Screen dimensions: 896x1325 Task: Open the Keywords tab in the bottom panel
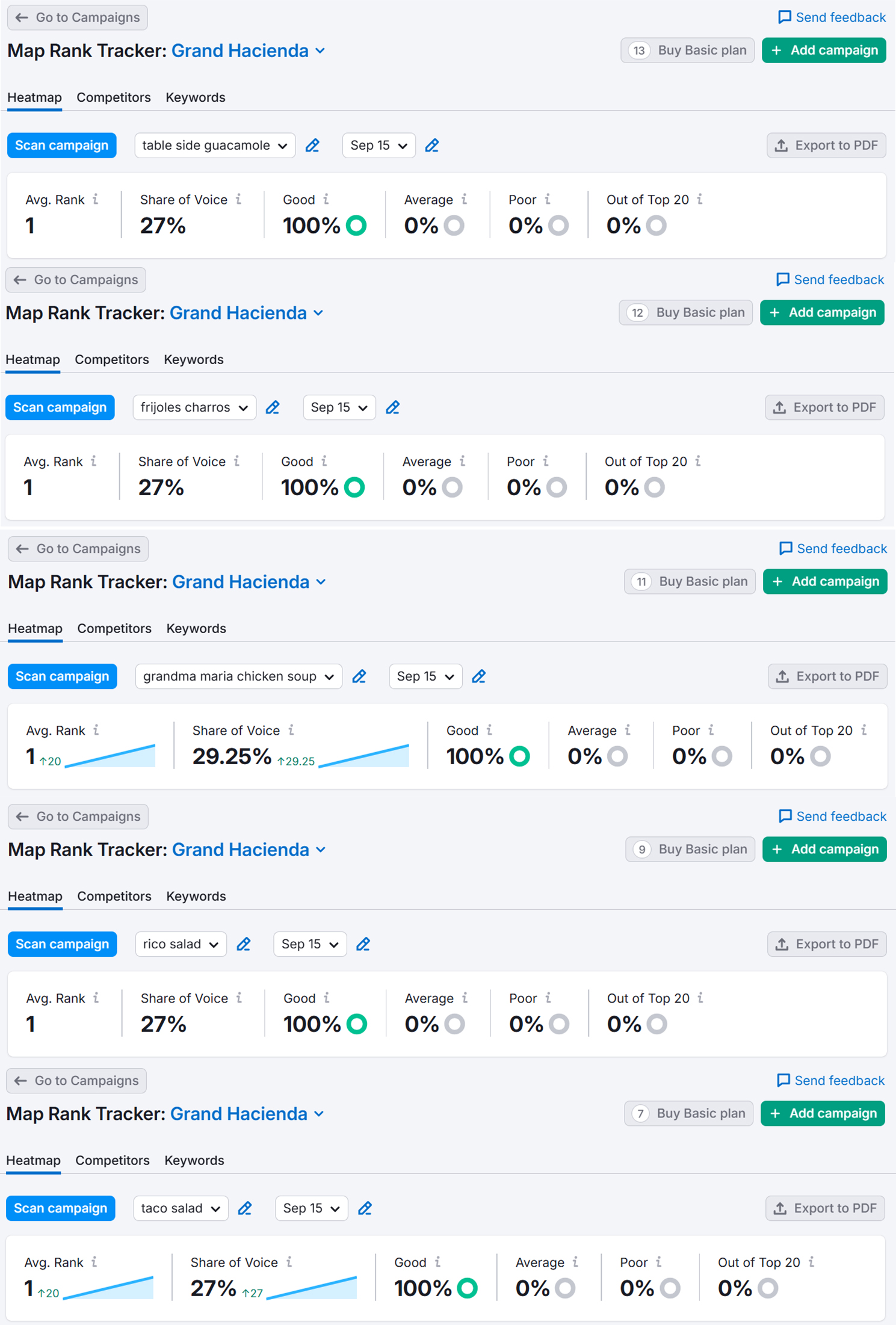(x=194, y=1160)
